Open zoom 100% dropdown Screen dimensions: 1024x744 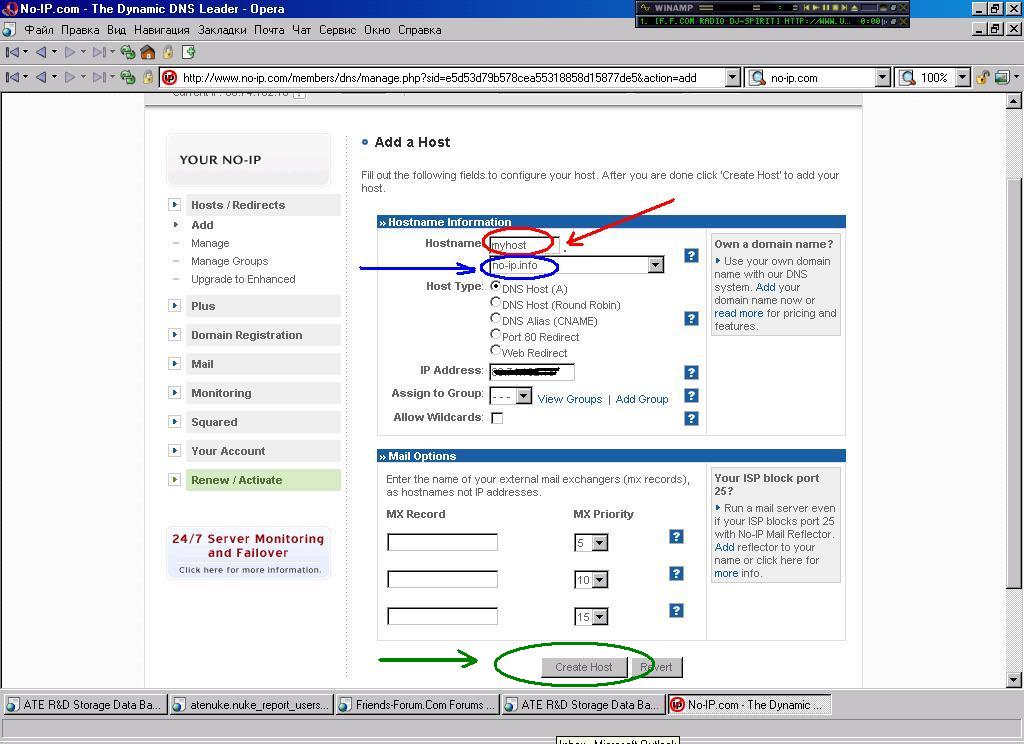point(963,78)
